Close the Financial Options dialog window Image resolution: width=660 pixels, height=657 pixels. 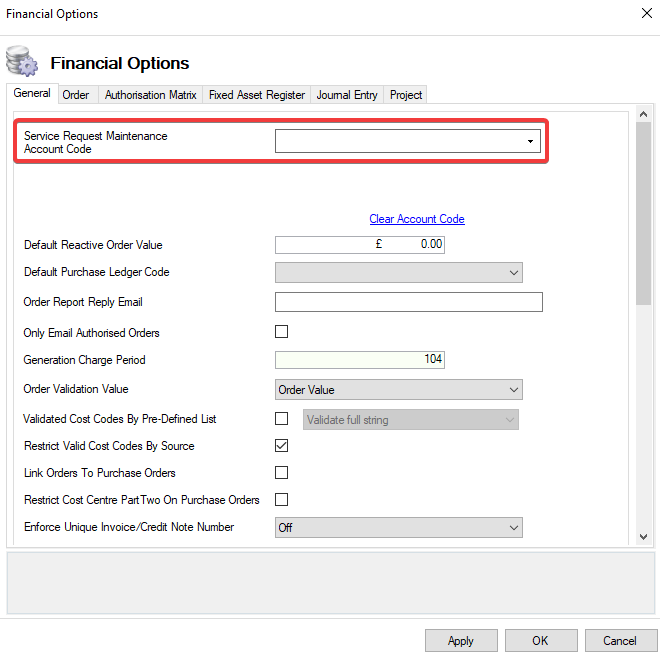(644, 14)
